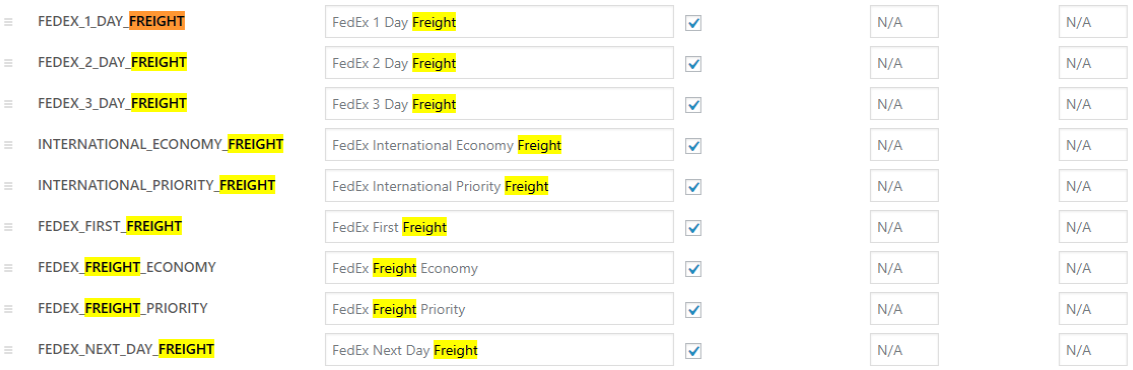Click drag handle beside FEDEX_NEXT_DAY_FREIGHT
The image size is (1133, 370).
(9, 350)
